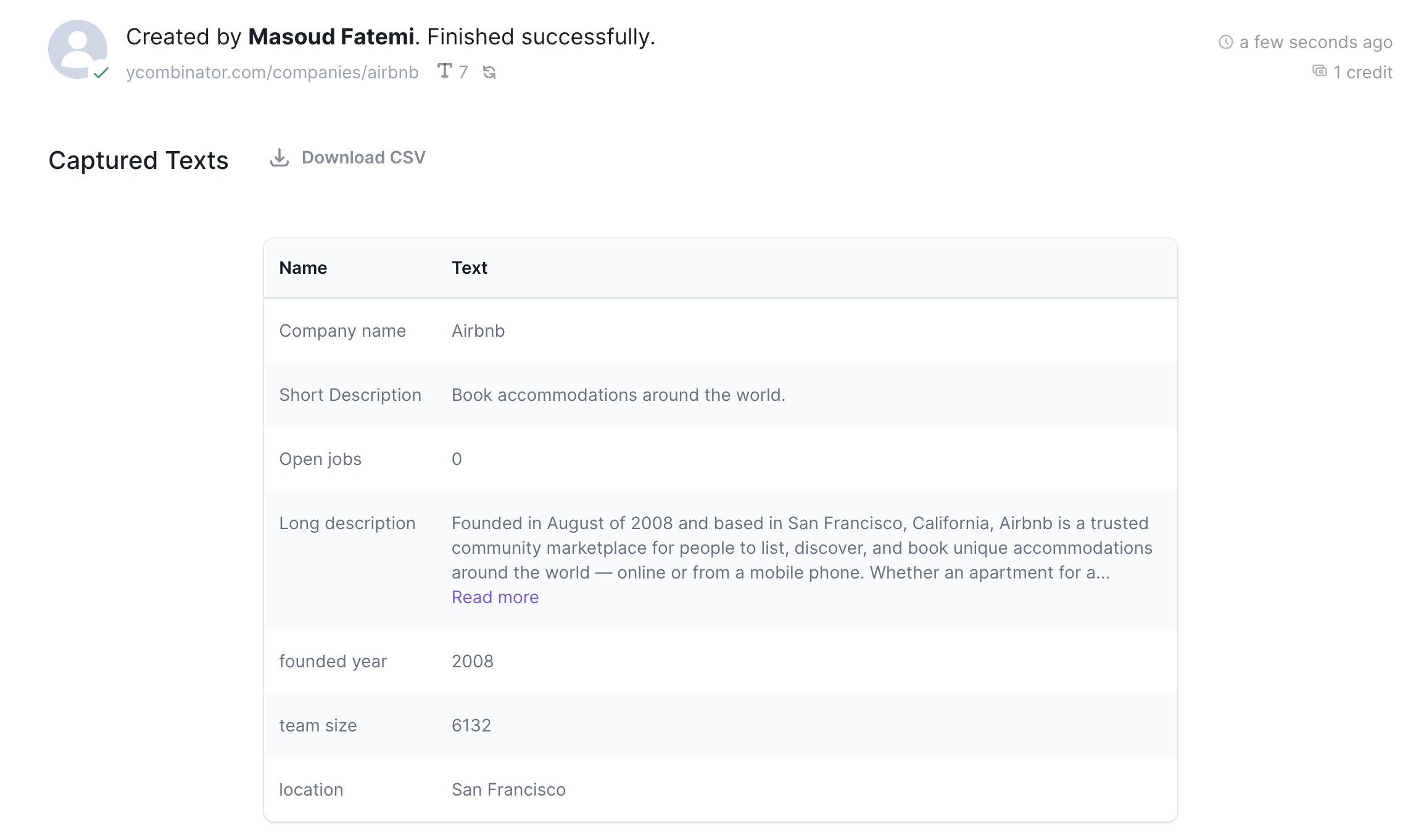This screenshot has height=840, width=1408.
Task: Select the Airbnb company name value
Action: point(478,331)
